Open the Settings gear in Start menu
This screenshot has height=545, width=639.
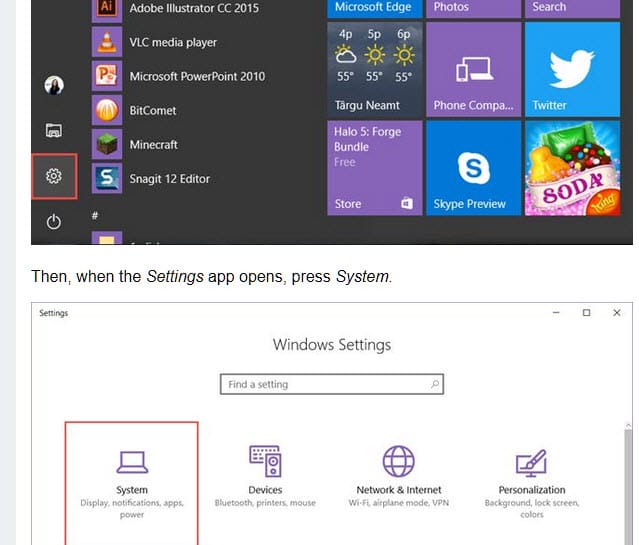[x=54, y=176]
